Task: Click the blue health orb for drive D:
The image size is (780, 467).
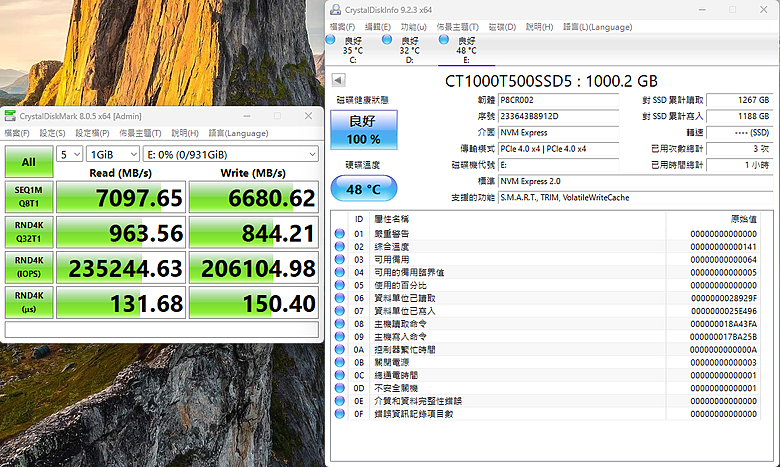Action: click(387, 39)
